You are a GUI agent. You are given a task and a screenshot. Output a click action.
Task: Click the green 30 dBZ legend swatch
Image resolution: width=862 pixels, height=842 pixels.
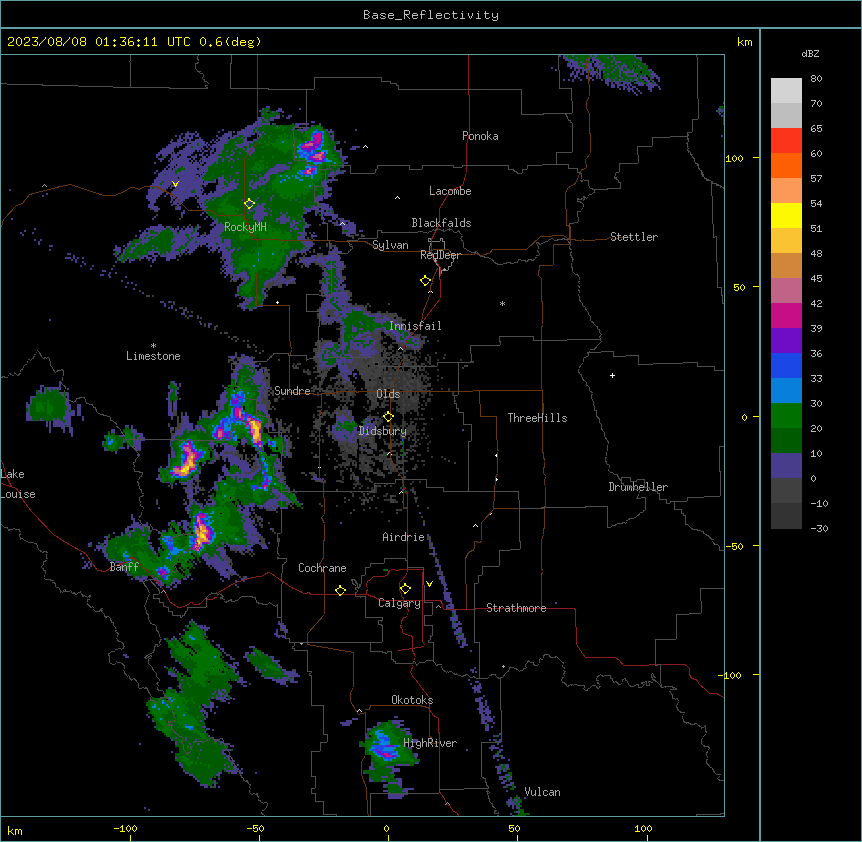[786, 416]
